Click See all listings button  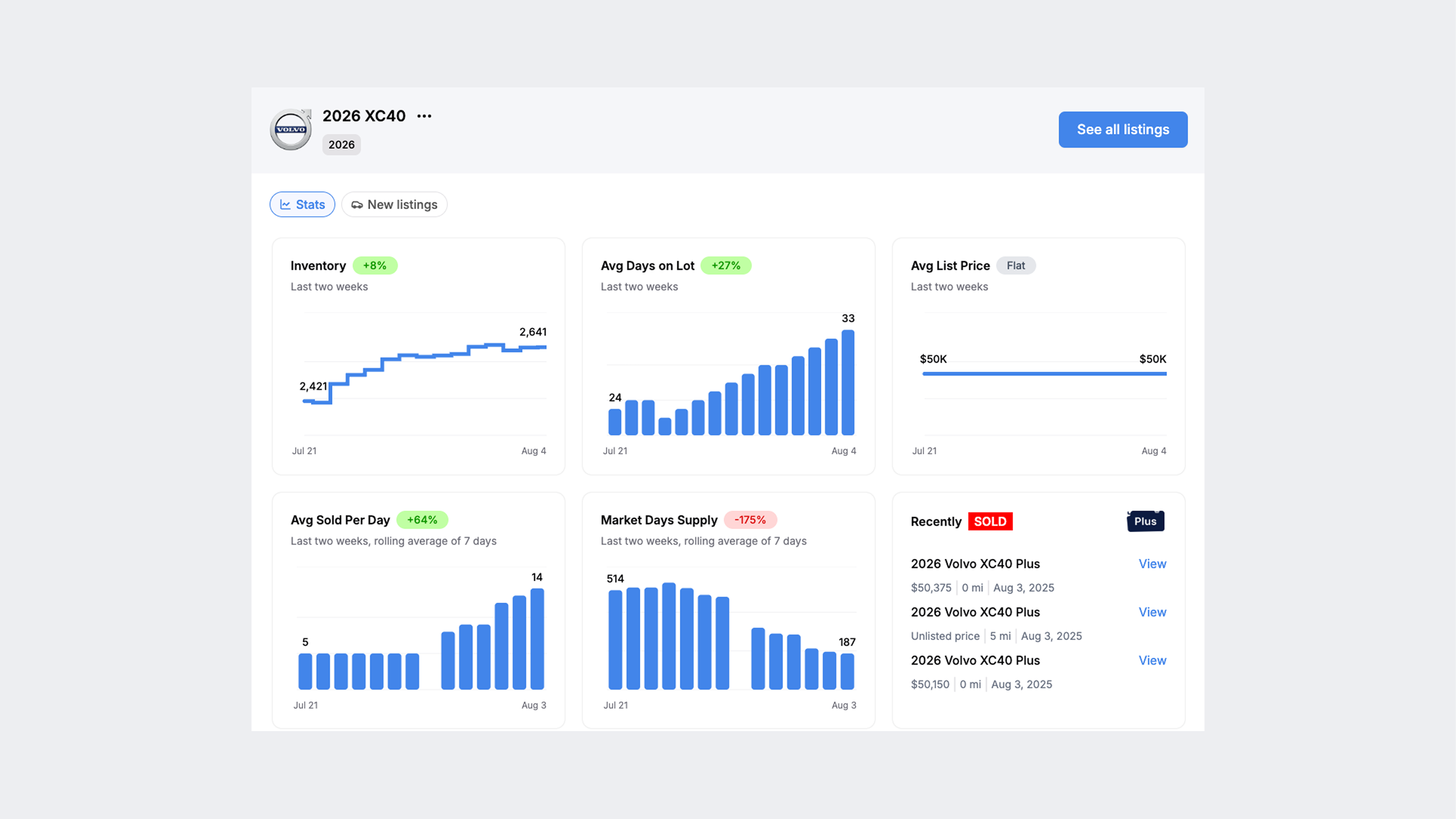1122,129
